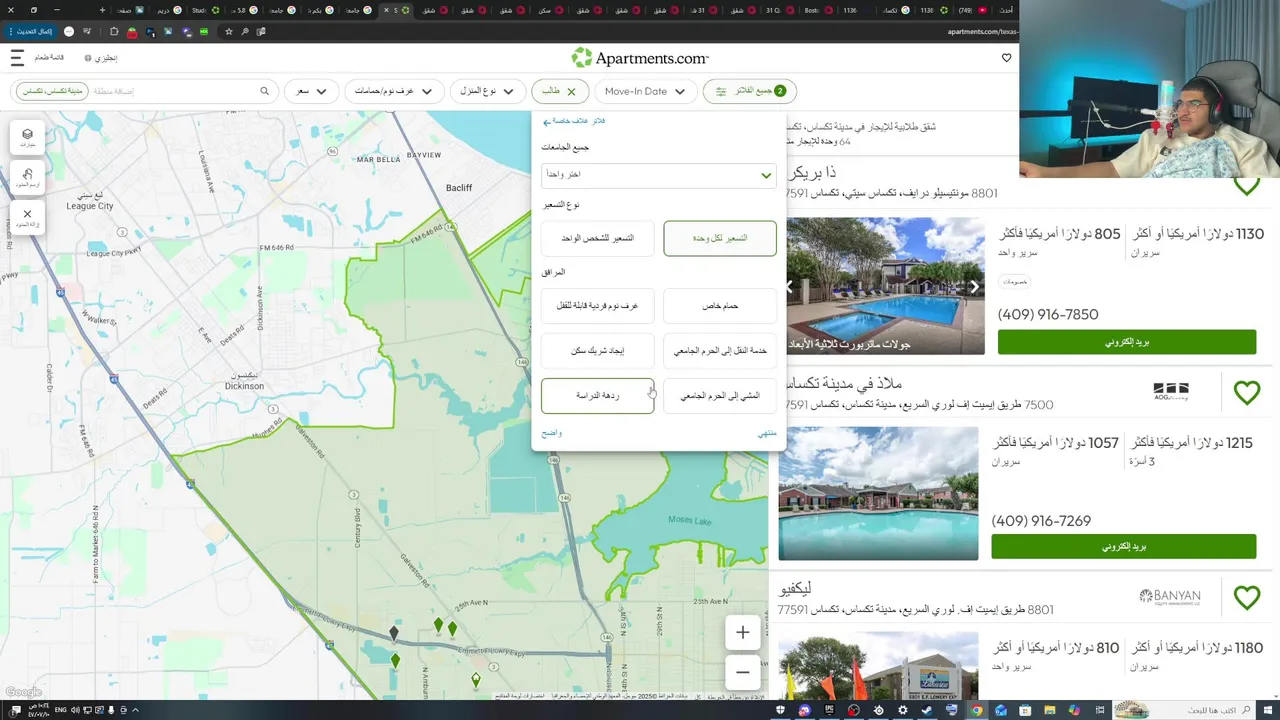Click the globe language icon
The height and width of the screenshot is (720, 1280).
(88, 58)
